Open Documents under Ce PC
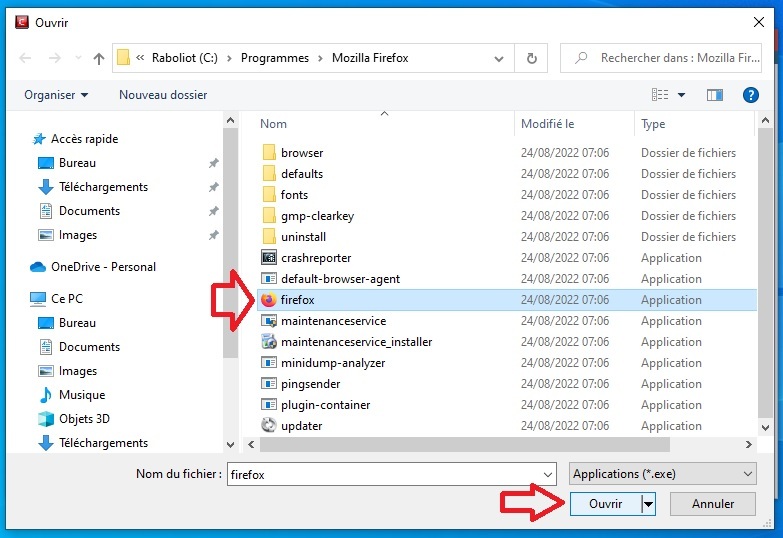The width and height of the screenshot is (783, 538). pyautogui.click(x=89, y=347)
